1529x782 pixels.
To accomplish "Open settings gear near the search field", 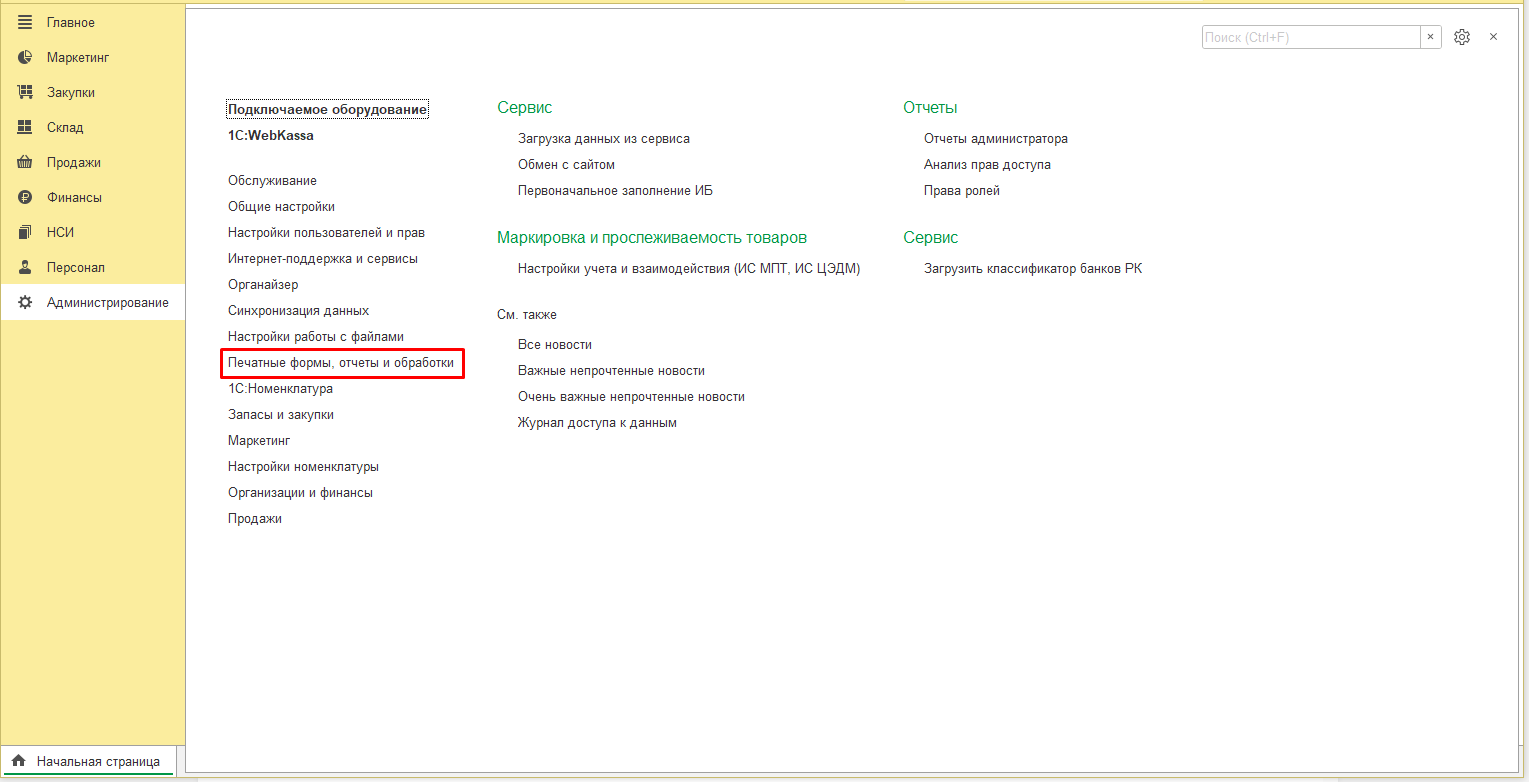I will pyautogui.click(x=1462, y=37).
